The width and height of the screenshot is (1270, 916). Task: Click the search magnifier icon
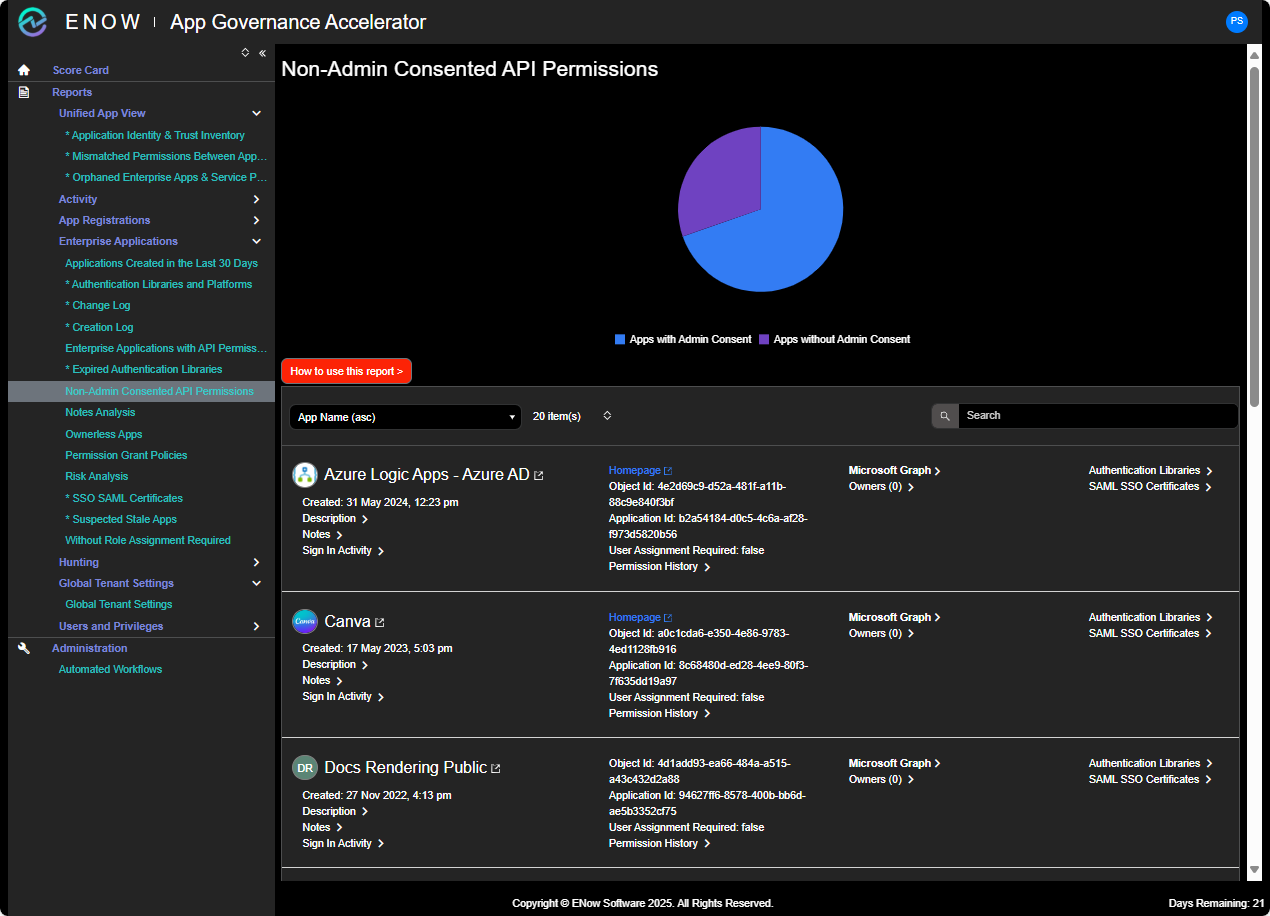(x=944, y=415)
